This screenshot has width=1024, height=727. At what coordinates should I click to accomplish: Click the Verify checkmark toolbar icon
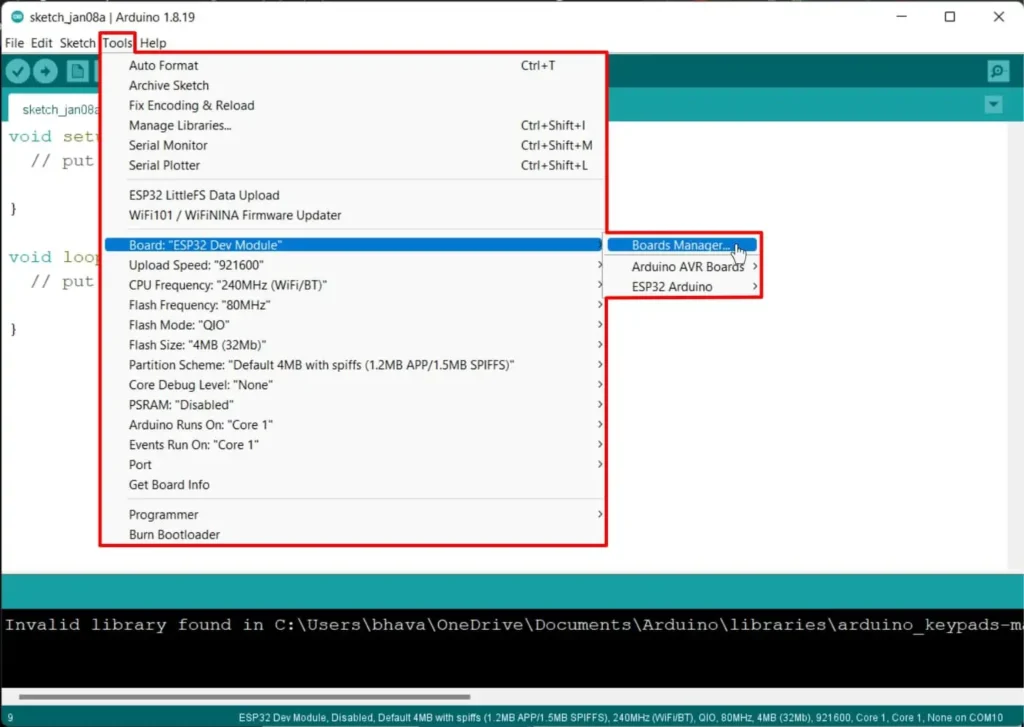[x=17, y=71]
